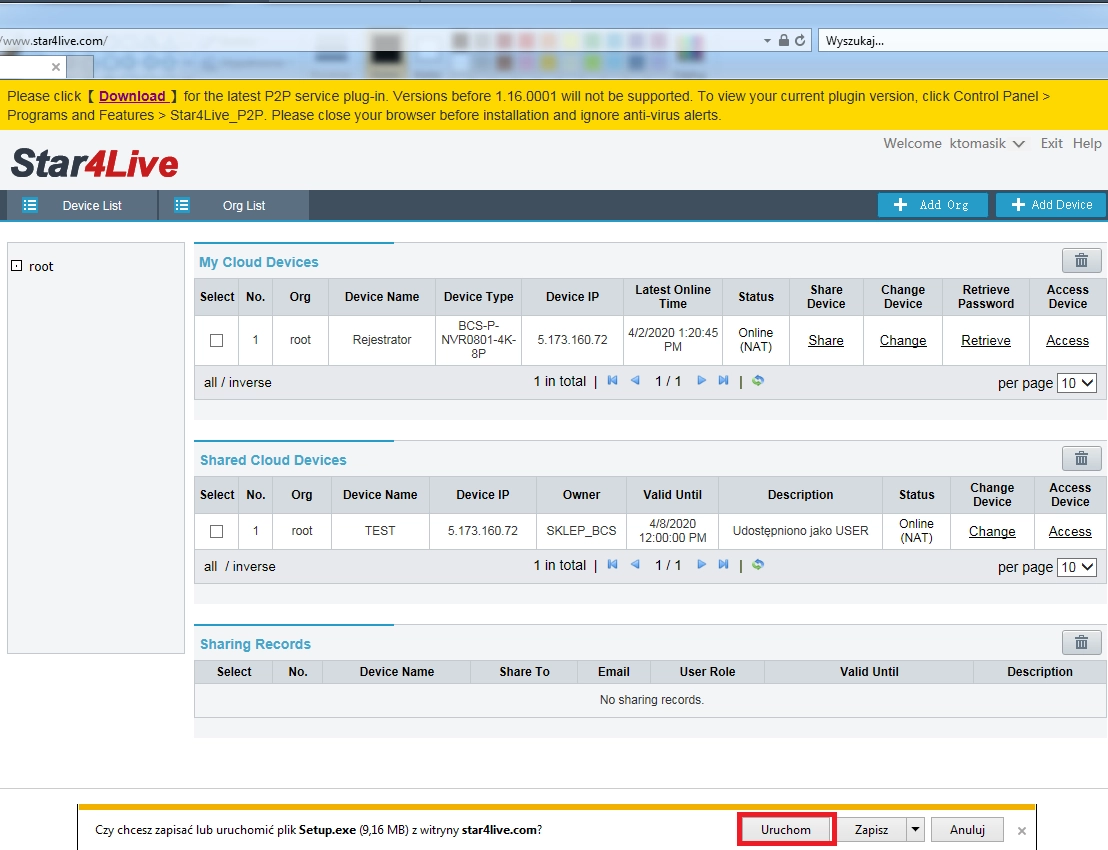Go to first page in Shared Cloud Devices
Screen dimensions: 1108x850
pyautogui.click(x=613, y=565)
